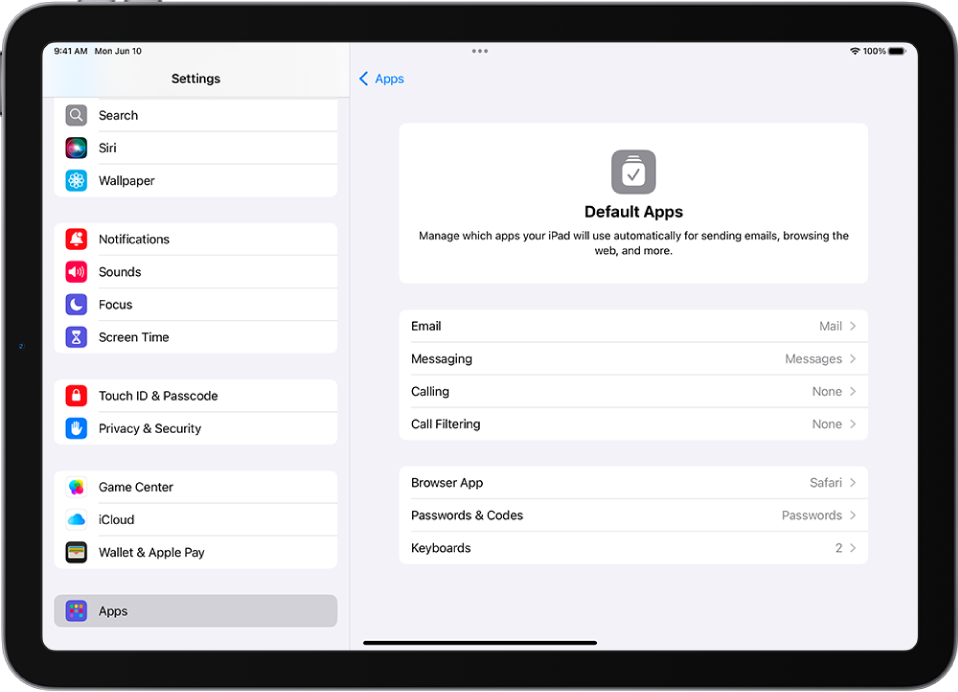Click the Sounds speaker icon

(x=76, y=272)
